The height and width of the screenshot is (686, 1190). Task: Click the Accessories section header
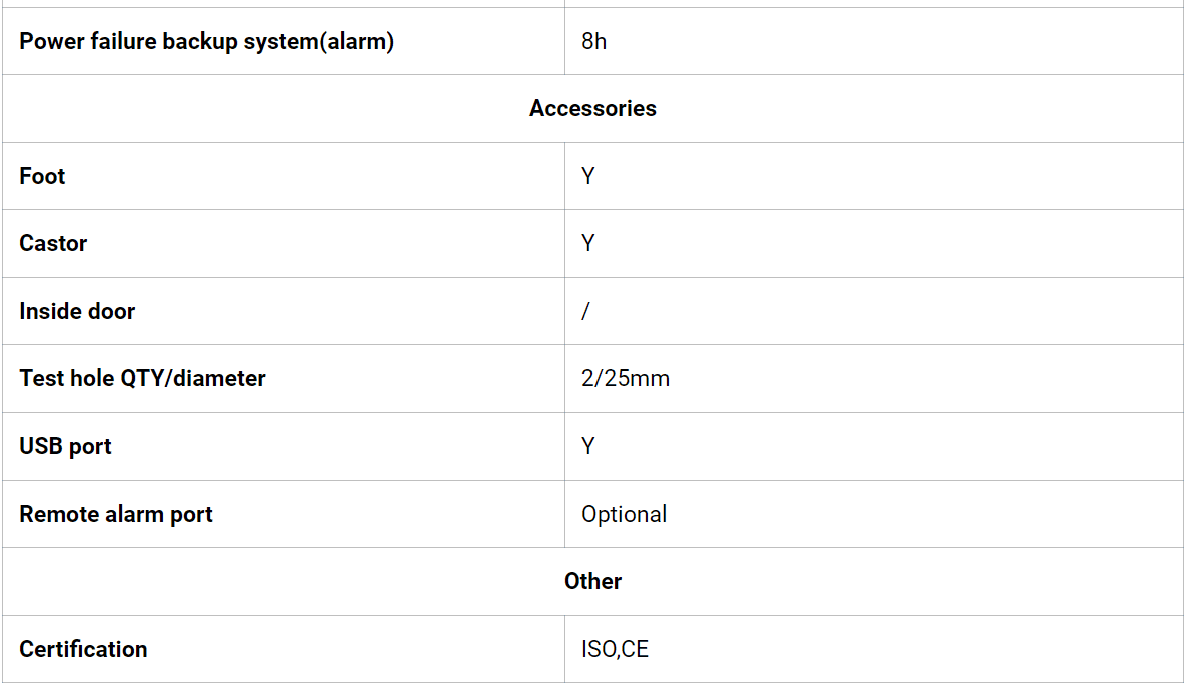point(593,108)
